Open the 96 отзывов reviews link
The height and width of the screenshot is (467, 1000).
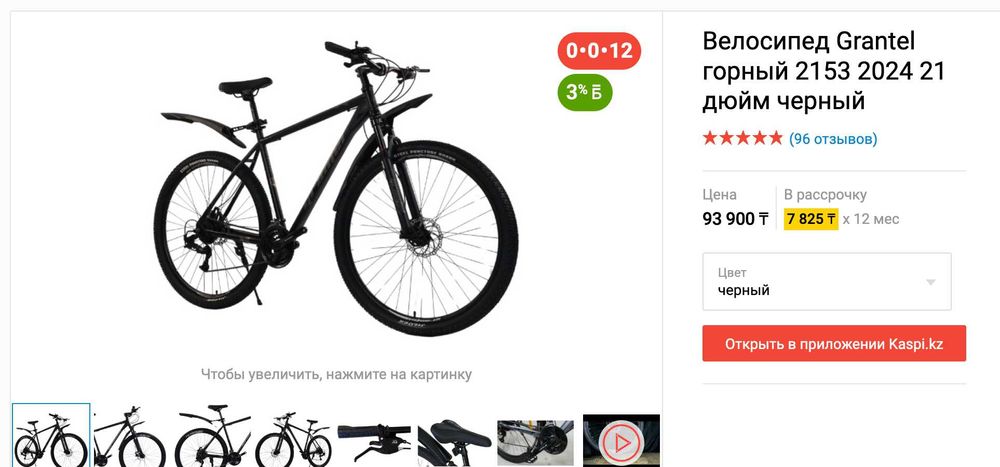833,138
